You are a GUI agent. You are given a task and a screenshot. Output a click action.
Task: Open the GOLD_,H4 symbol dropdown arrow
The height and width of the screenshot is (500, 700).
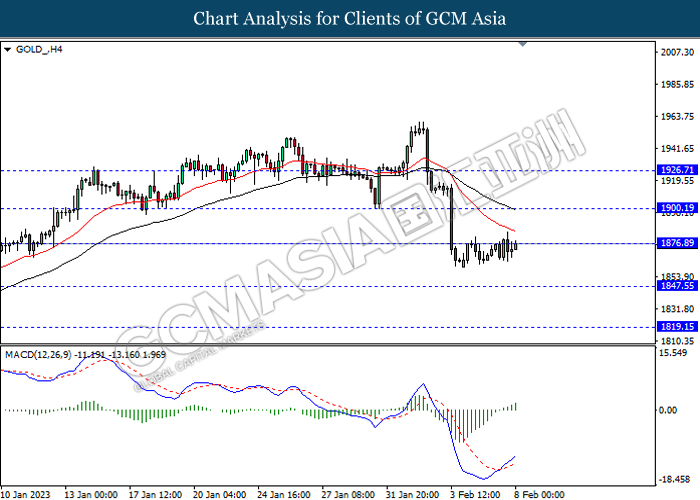(8, 50)
